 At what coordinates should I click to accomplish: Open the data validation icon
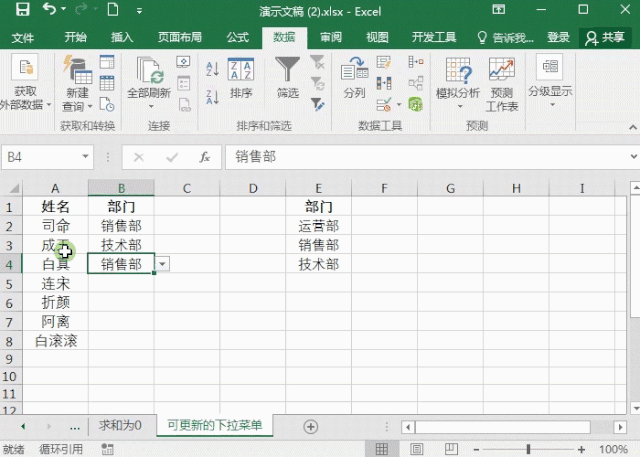click(384, 104)
